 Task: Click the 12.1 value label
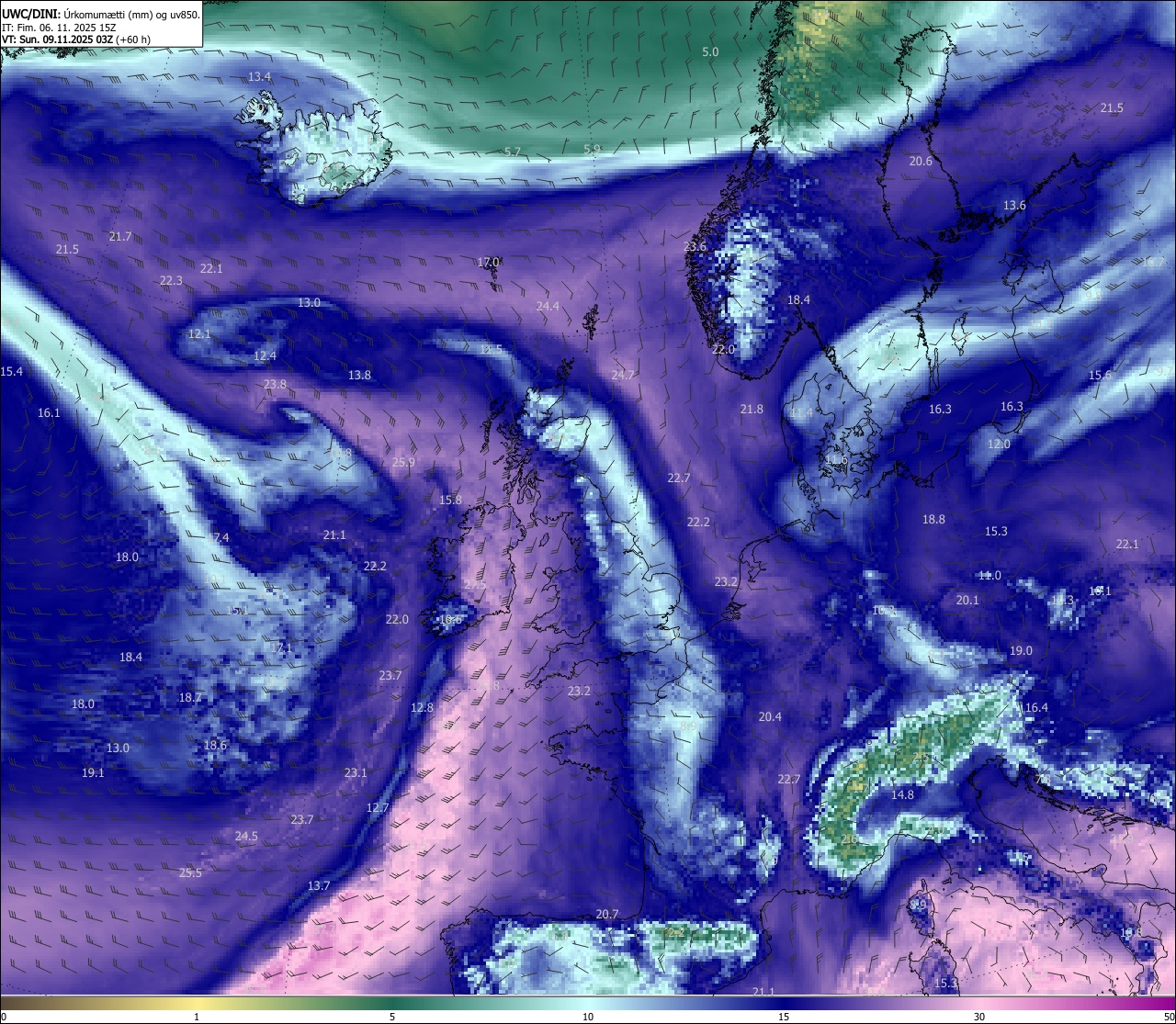pyautogui.click(x=199, y=334)
